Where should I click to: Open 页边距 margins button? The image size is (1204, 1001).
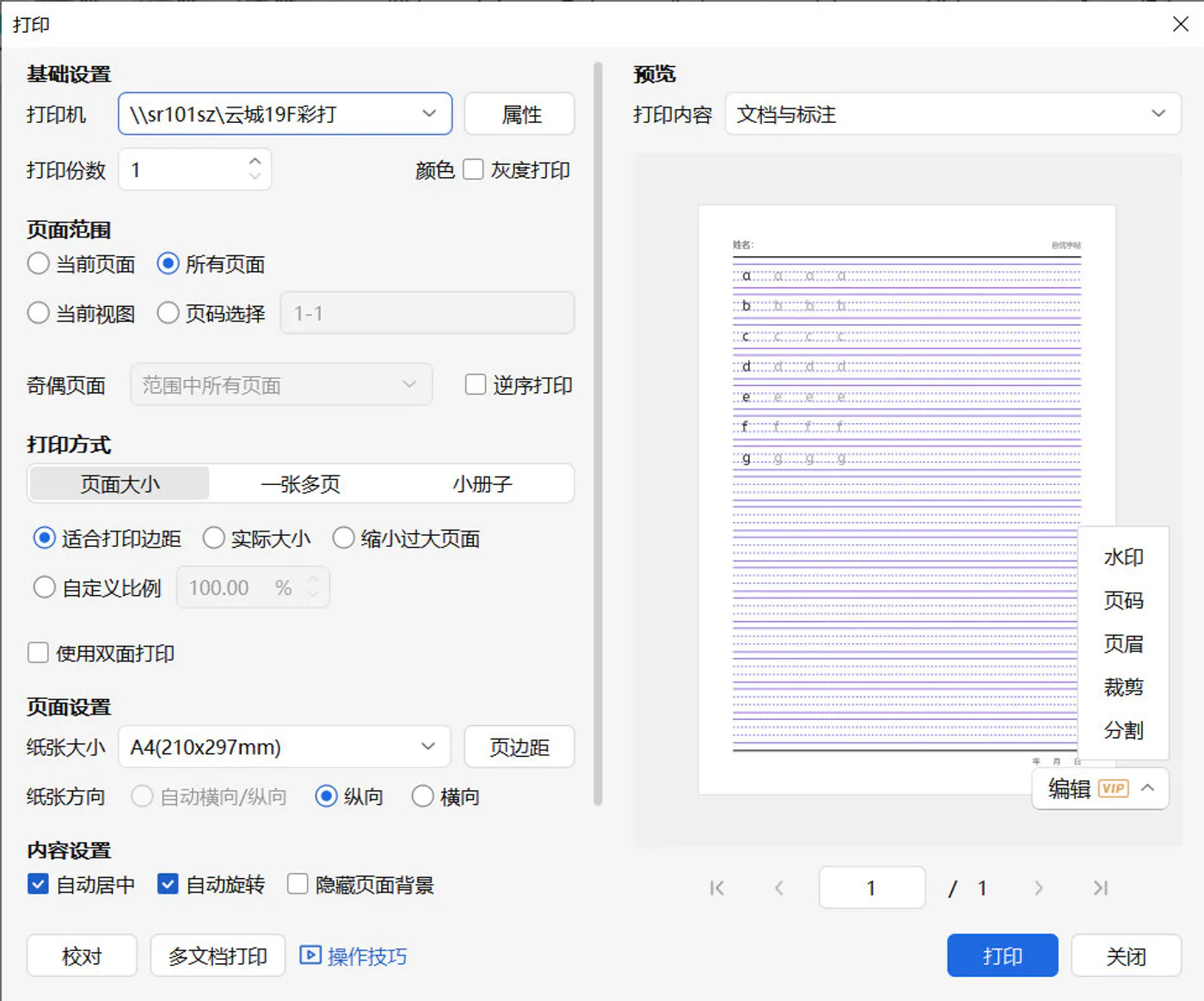tap(519, 746)
